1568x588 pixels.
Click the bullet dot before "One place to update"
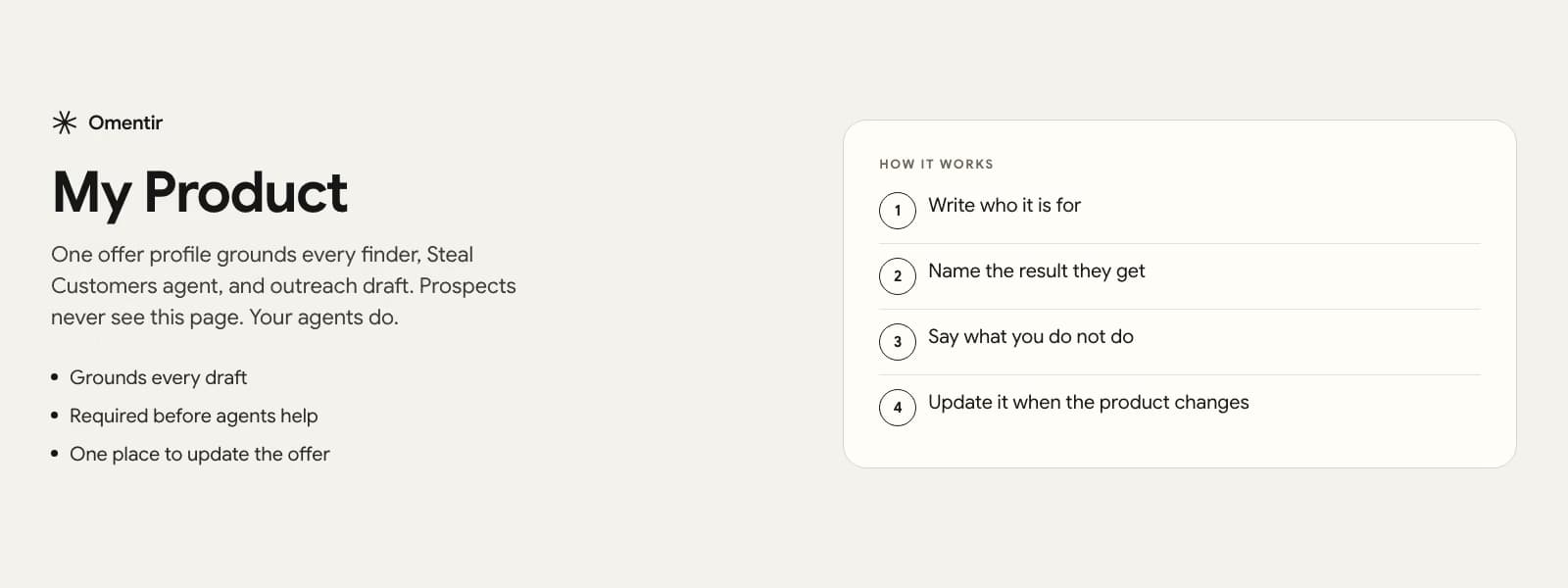tap(55, 454)
